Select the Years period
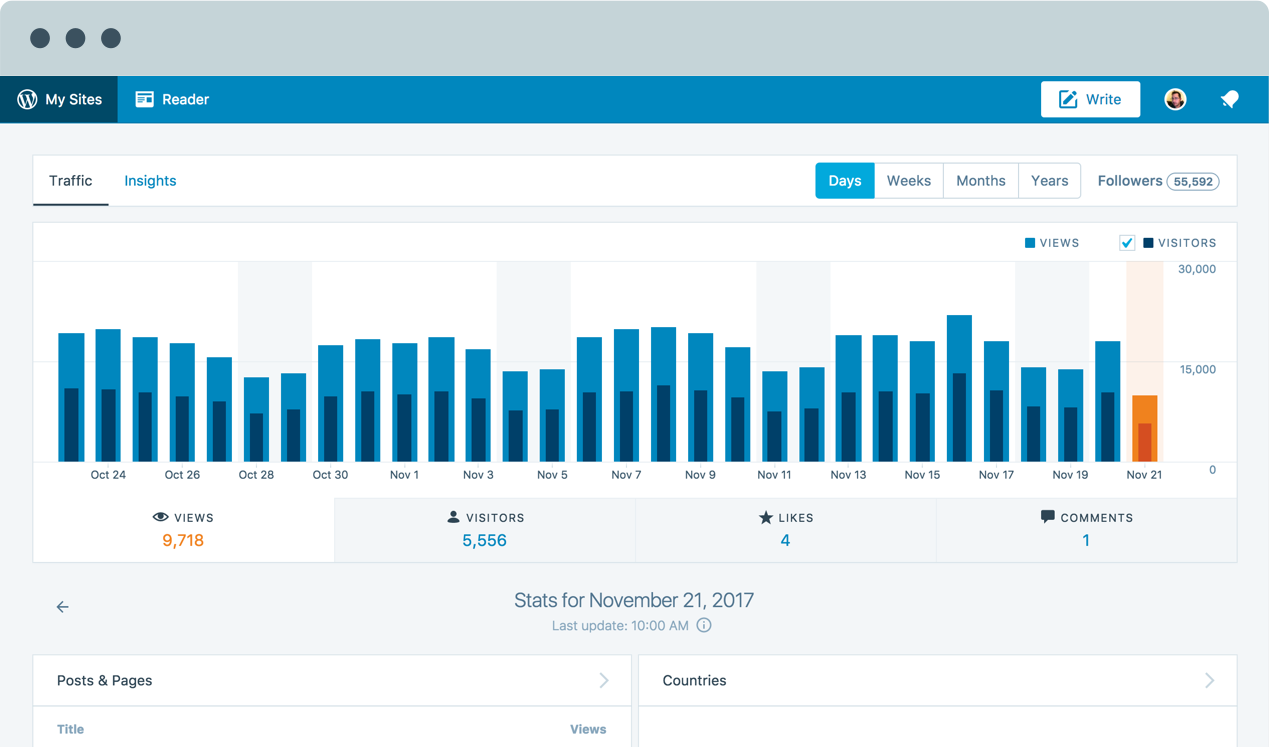The width and height of the screenshot is (1269, 747). click(1050, 181)
